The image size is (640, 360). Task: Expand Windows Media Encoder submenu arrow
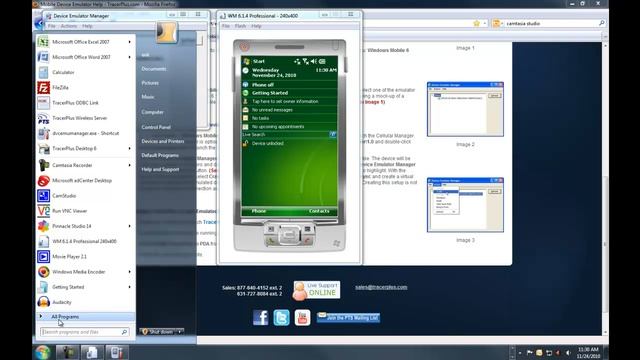point(130,272)
